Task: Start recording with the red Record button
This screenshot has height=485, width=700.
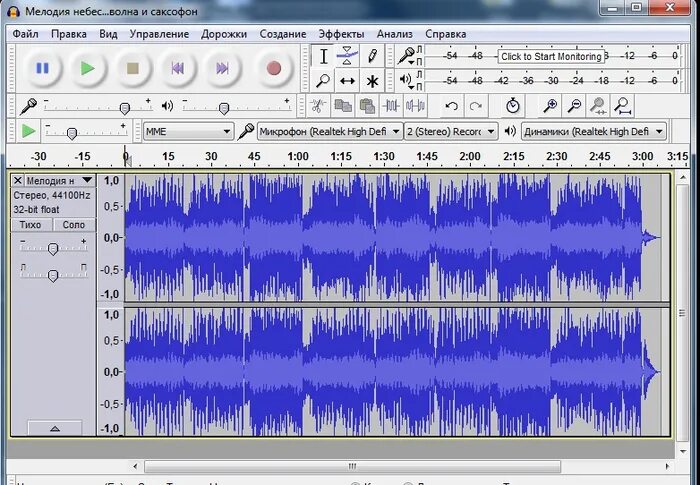Action: pos(274,68)
